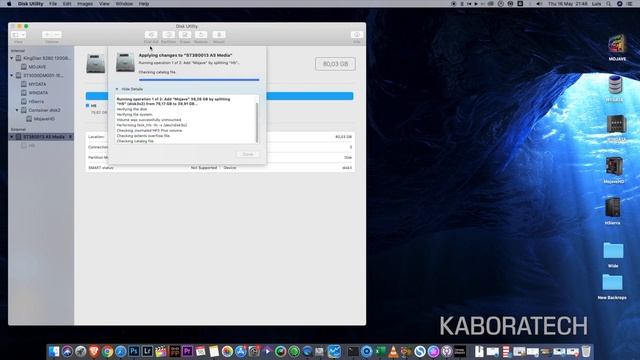Image resolution: width=640 pixels, height=360 pixels.
Task: Click the Mount toolbar icon
Action: [x=219, y=35]
